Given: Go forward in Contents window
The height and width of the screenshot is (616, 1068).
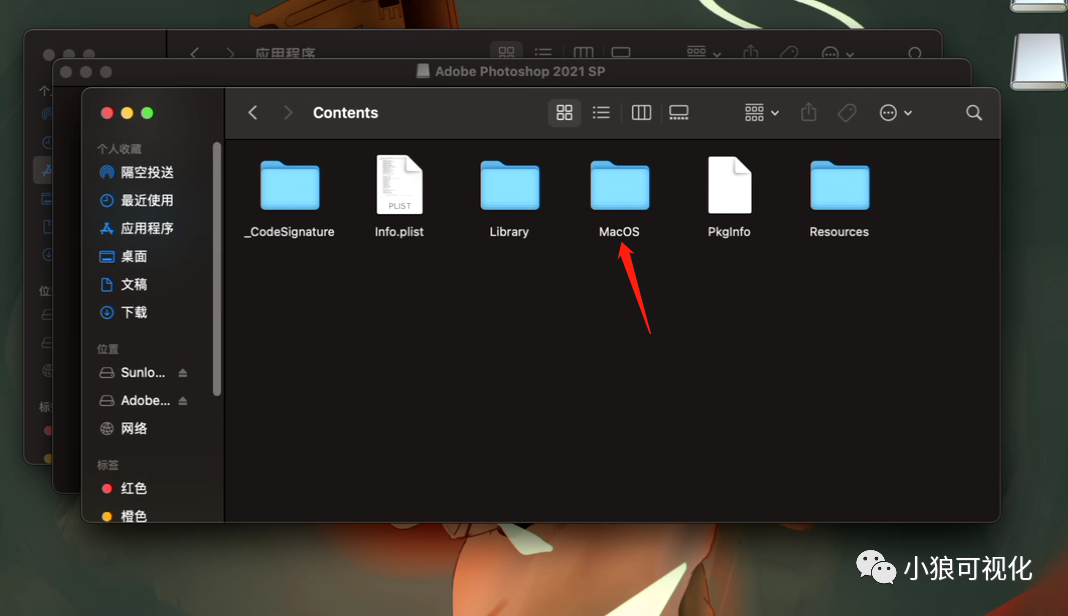Looking at the screenshot, I should point(287,112).
